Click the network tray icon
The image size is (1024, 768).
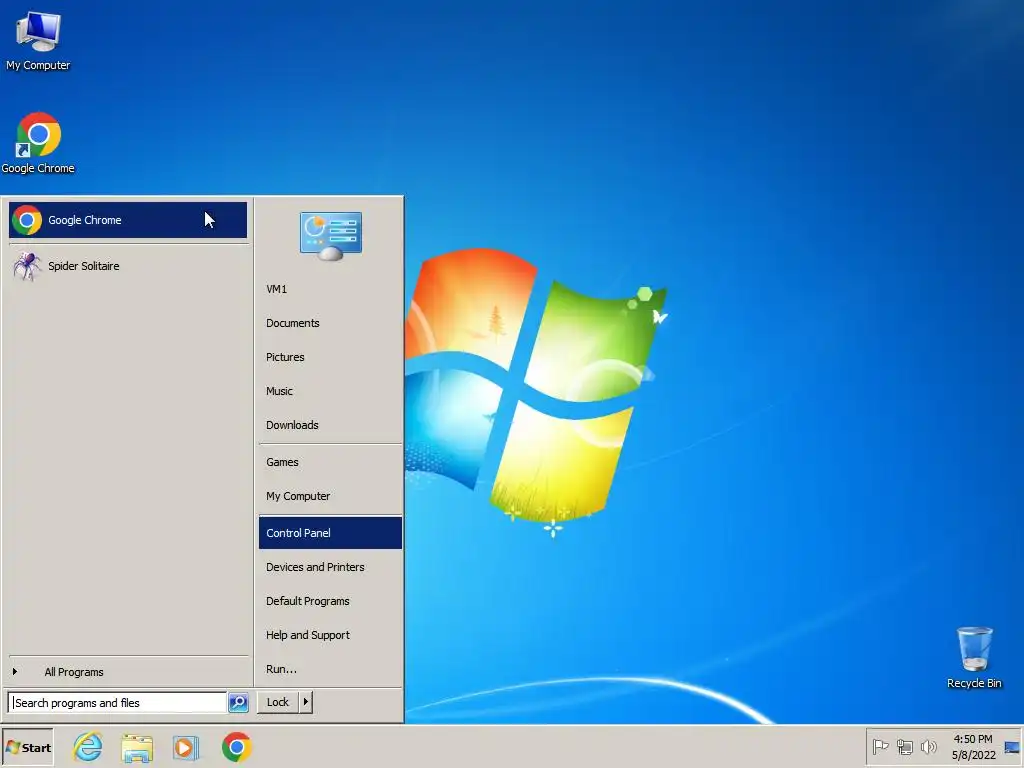coord(904,746)
